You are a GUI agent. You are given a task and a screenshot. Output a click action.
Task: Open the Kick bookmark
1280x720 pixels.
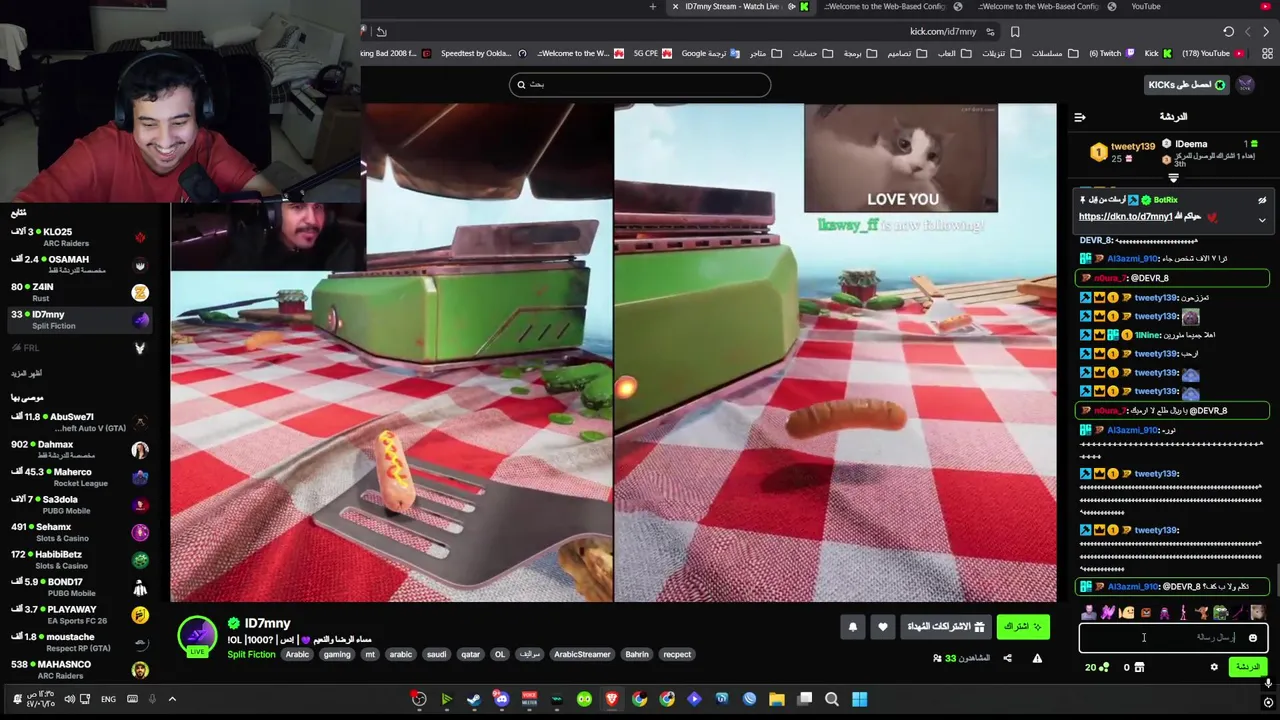[x=1157, y=53]
